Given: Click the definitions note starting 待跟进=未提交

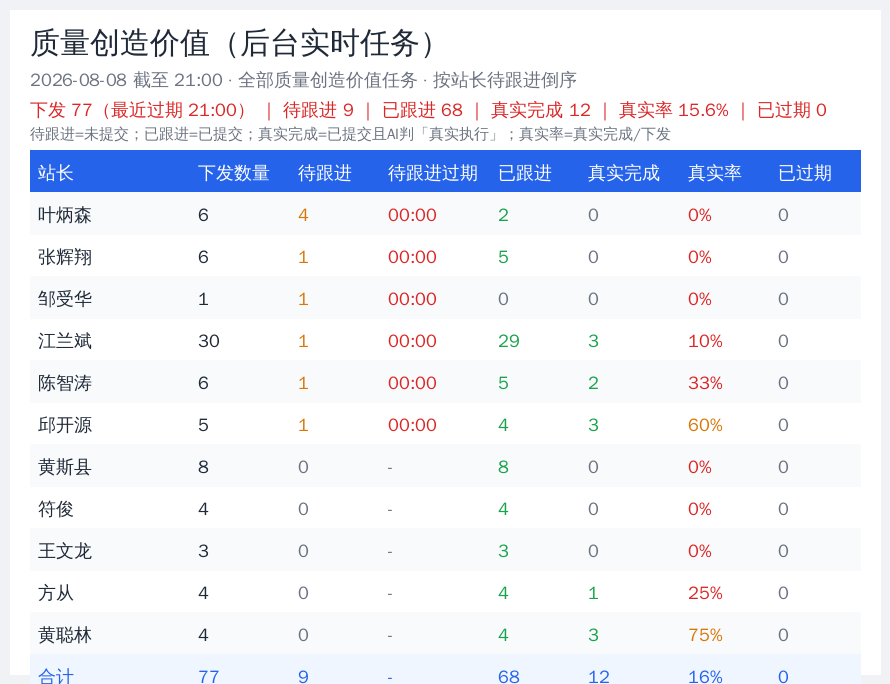Looking at the screenshot, I should (x=350, y=135).
